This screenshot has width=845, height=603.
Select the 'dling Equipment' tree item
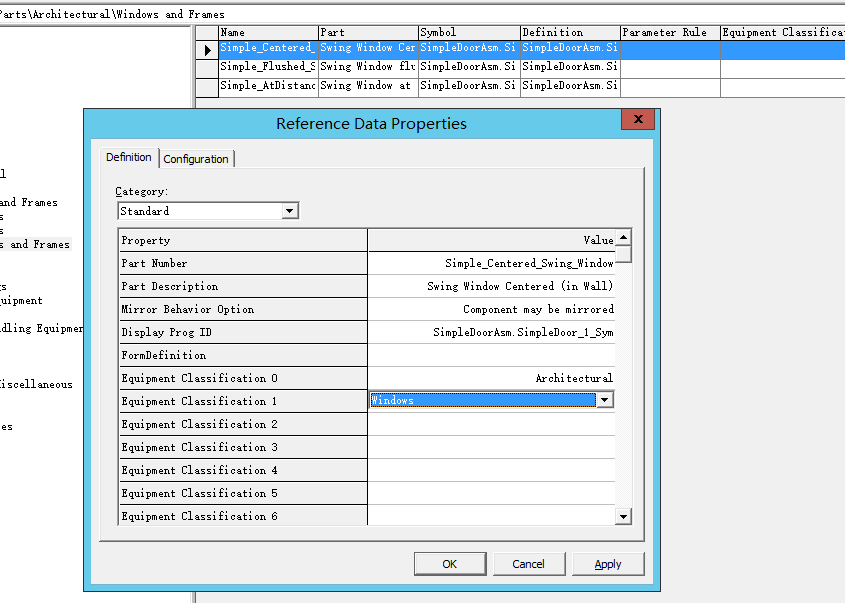[x=41, y=328]
